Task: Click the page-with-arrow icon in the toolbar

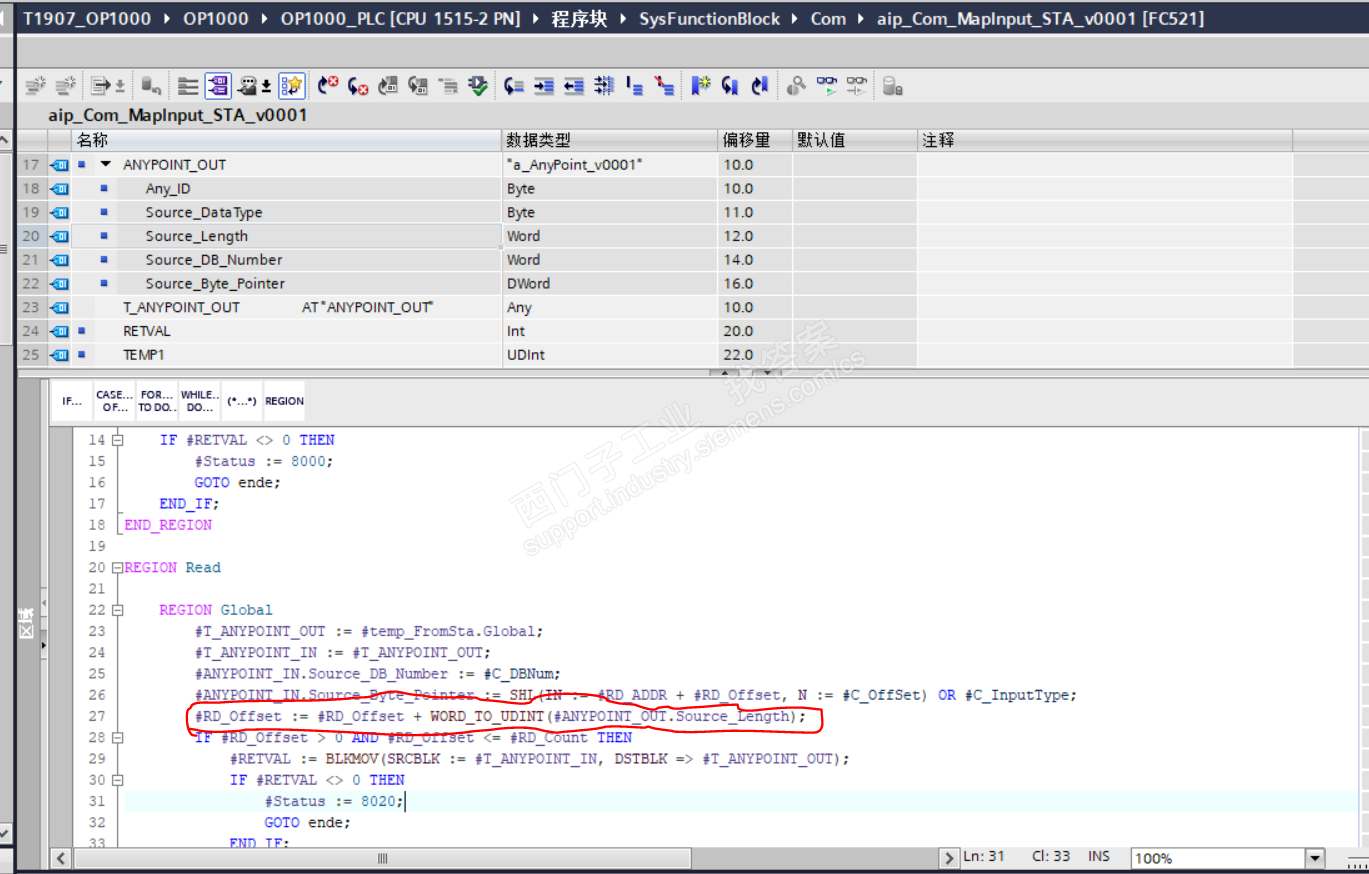Action: (x=100, y=86)
